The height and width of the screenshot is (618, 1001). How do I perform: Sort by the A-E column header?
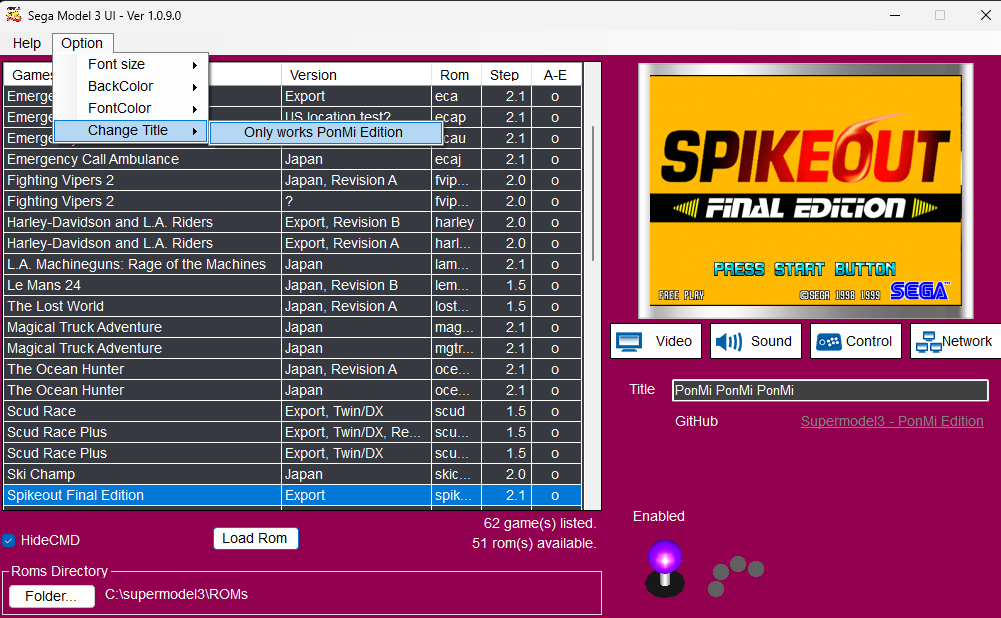(x=555, y=75)
